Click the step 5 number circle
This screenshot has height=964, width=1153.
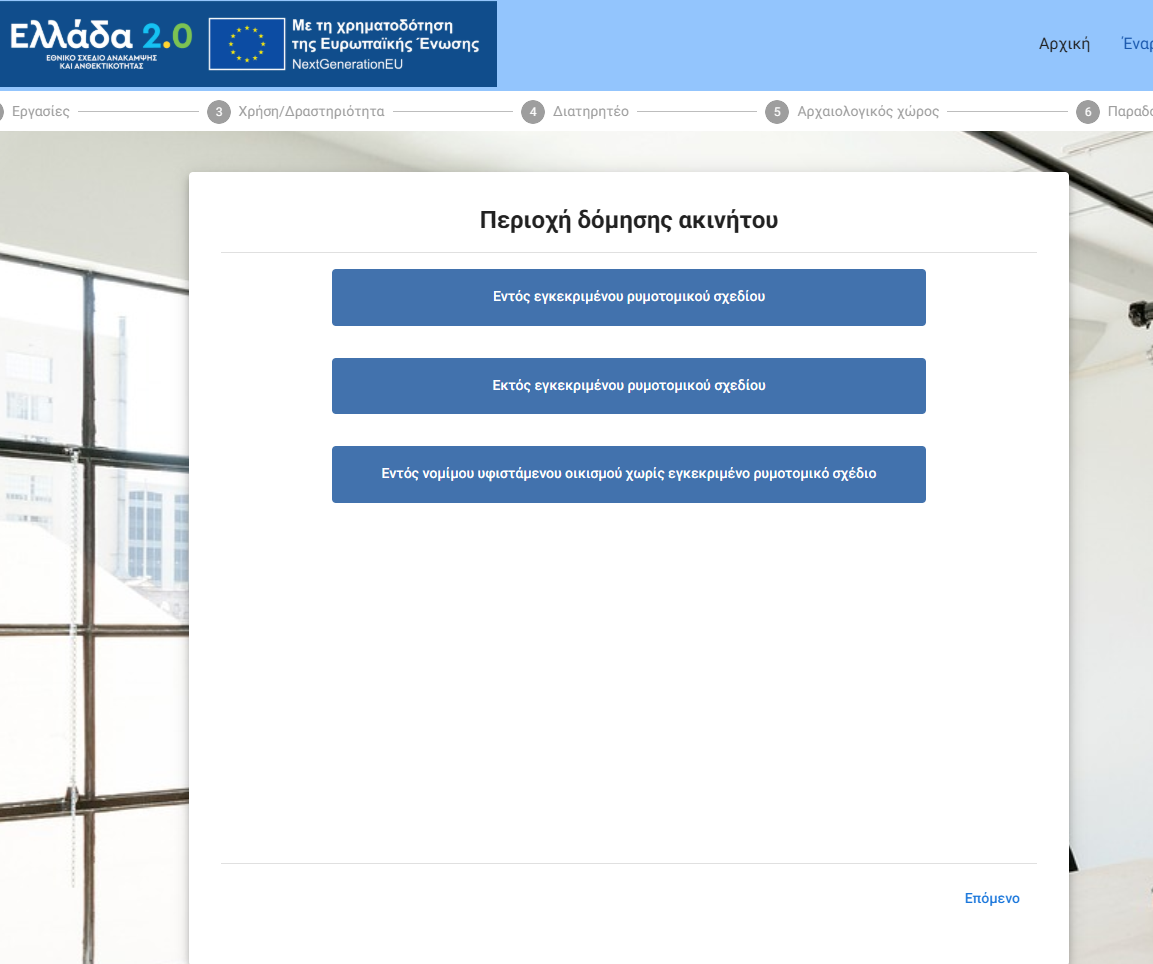(x=777, y=112)
